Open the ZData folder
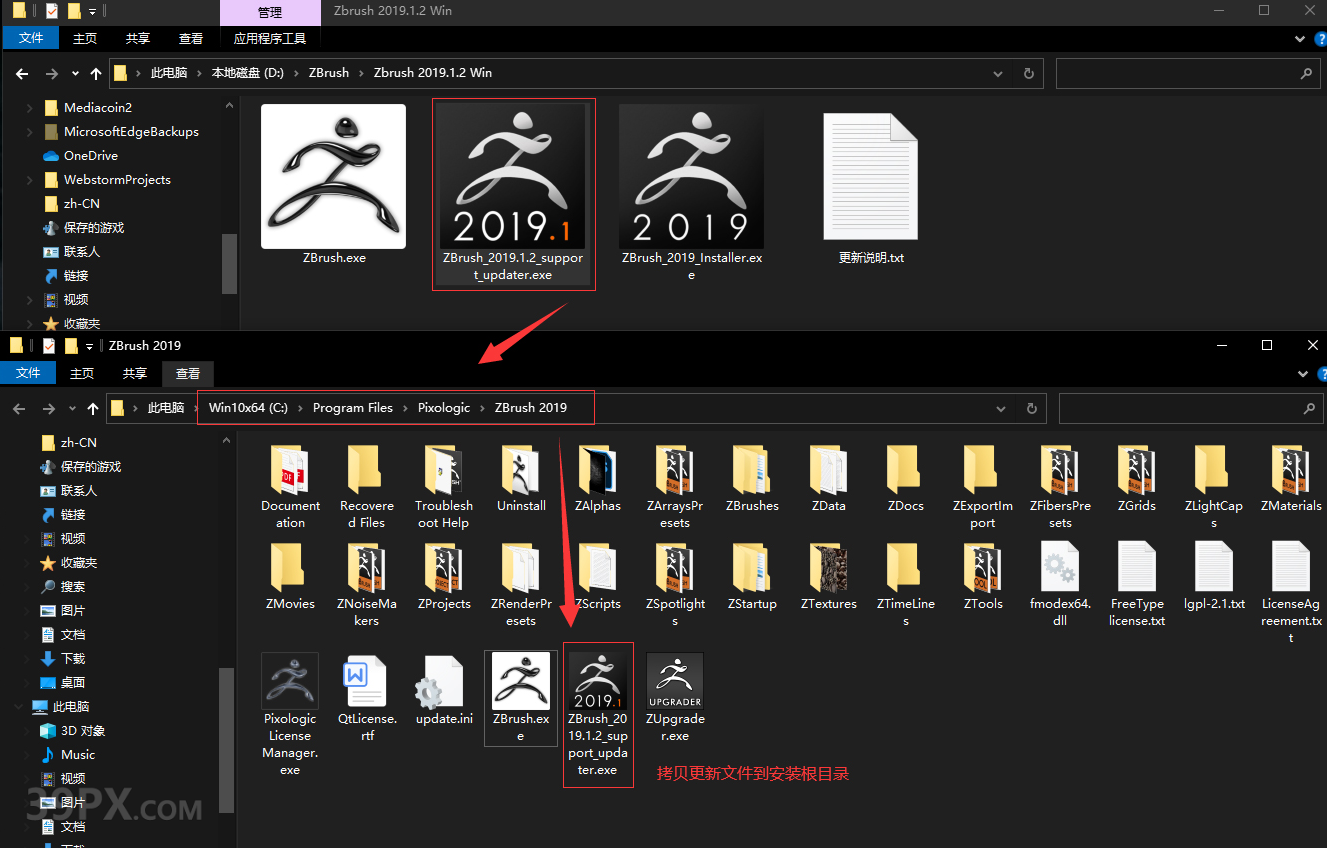1327x848 pixels. 828,479
